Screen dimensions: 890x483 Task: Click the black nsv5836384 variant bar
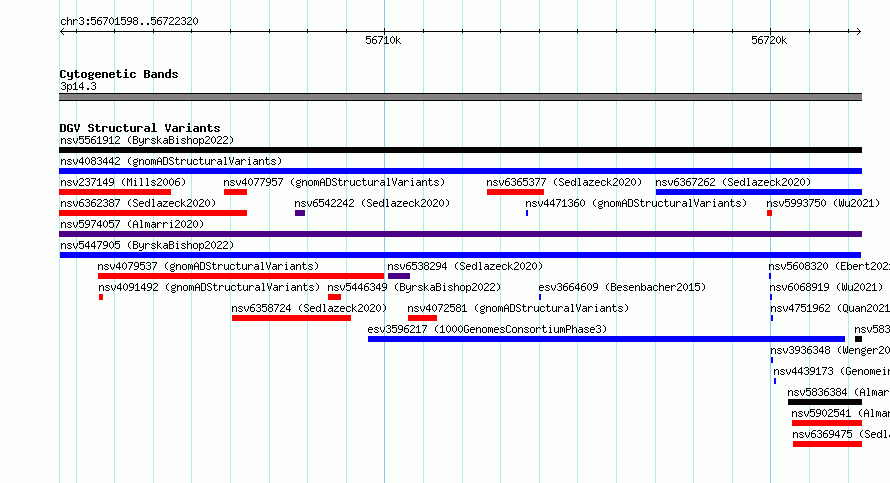[825, 402]
